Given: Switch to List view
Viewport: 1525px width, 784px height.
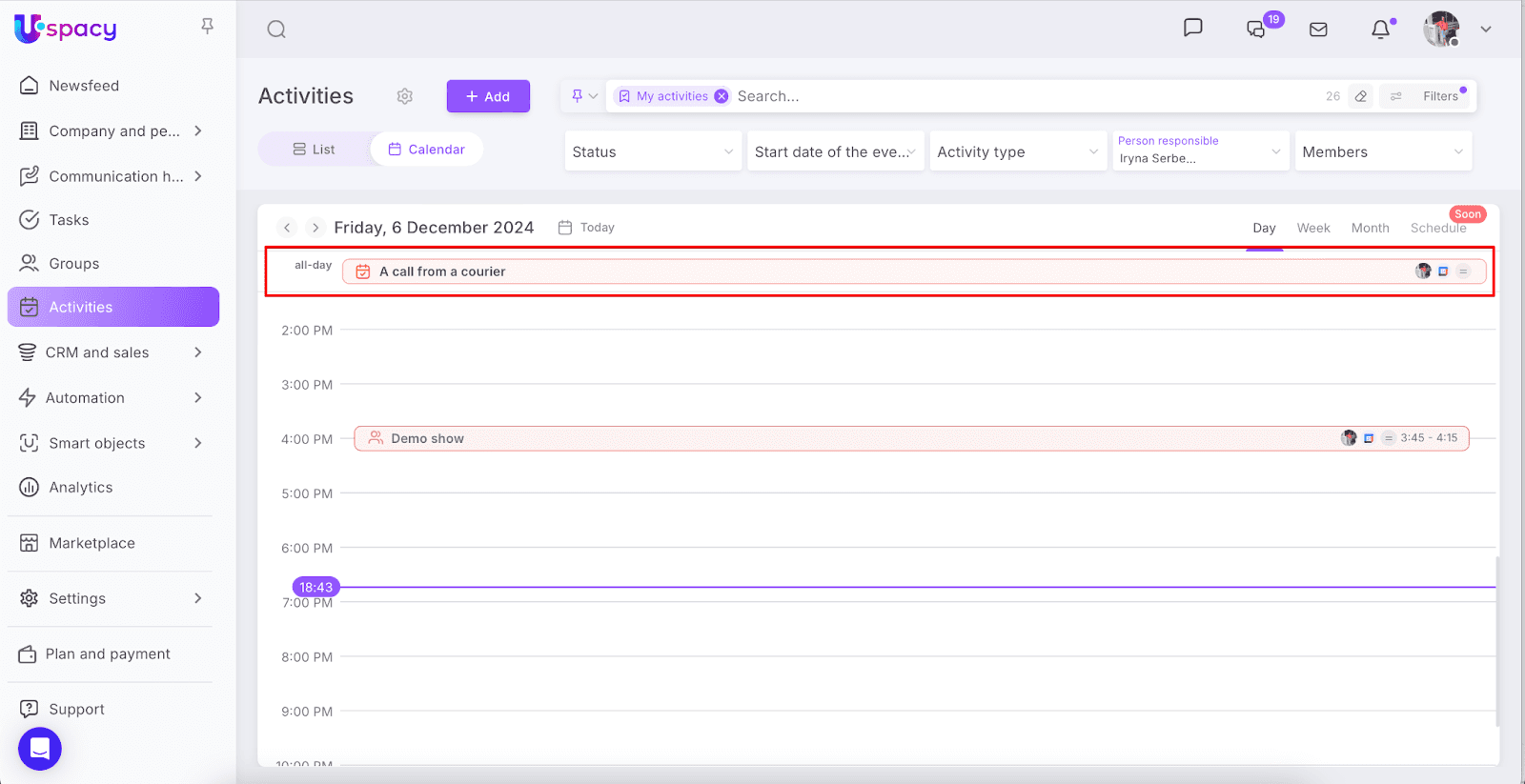Looking at the screenshot, I should click(x=314, y=150).
